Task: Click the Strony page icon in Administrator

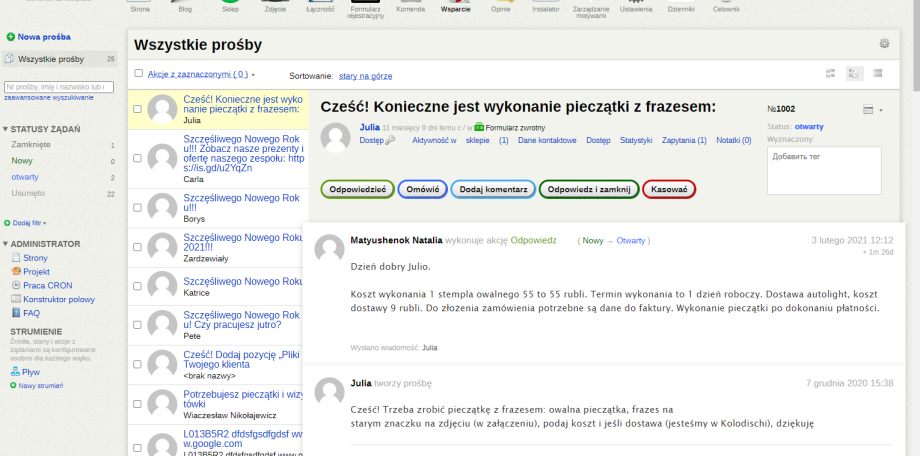Action: click(16, 258)
